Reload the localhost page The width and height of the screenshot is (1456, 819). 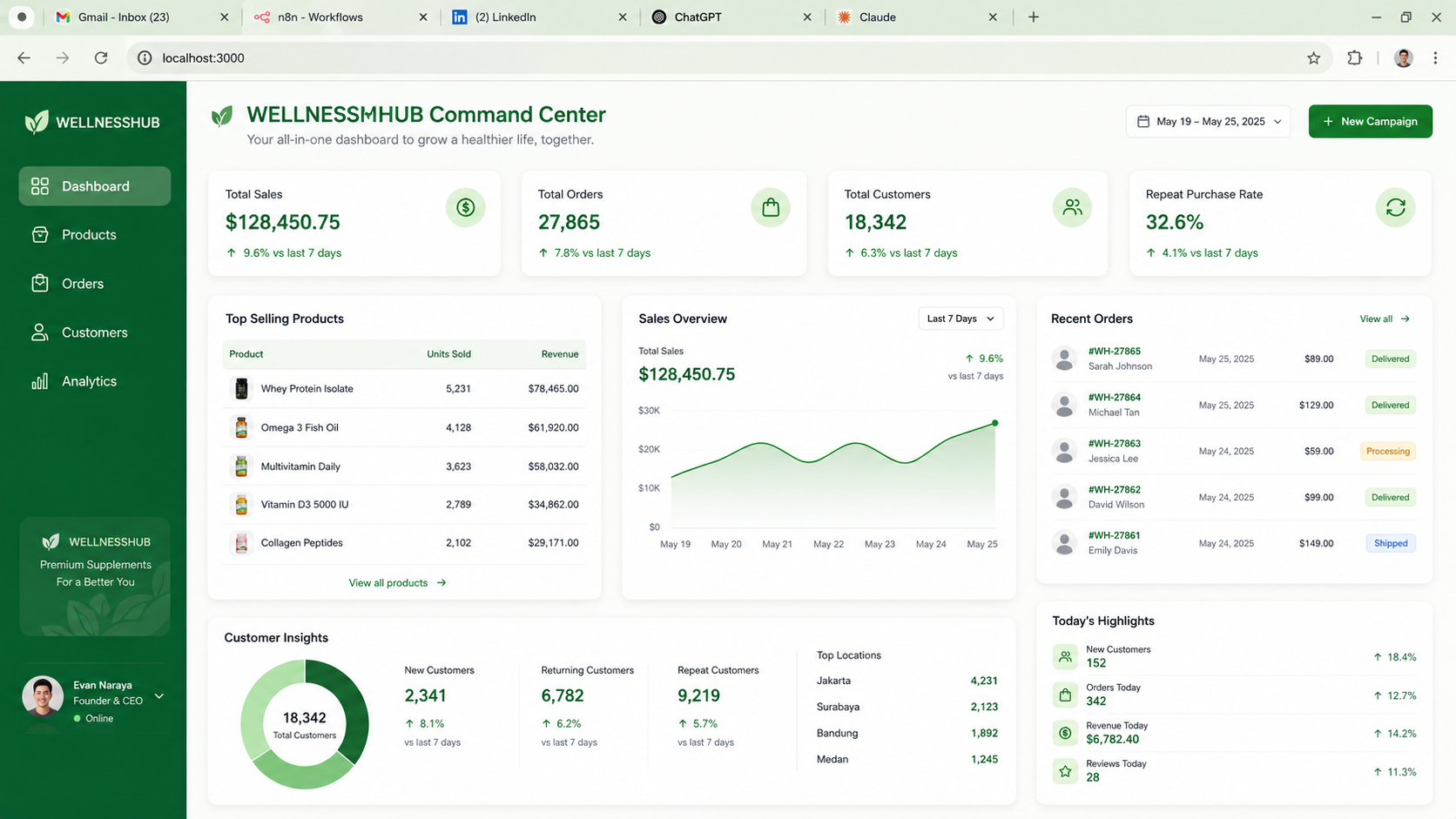click(x=101, y=58)
